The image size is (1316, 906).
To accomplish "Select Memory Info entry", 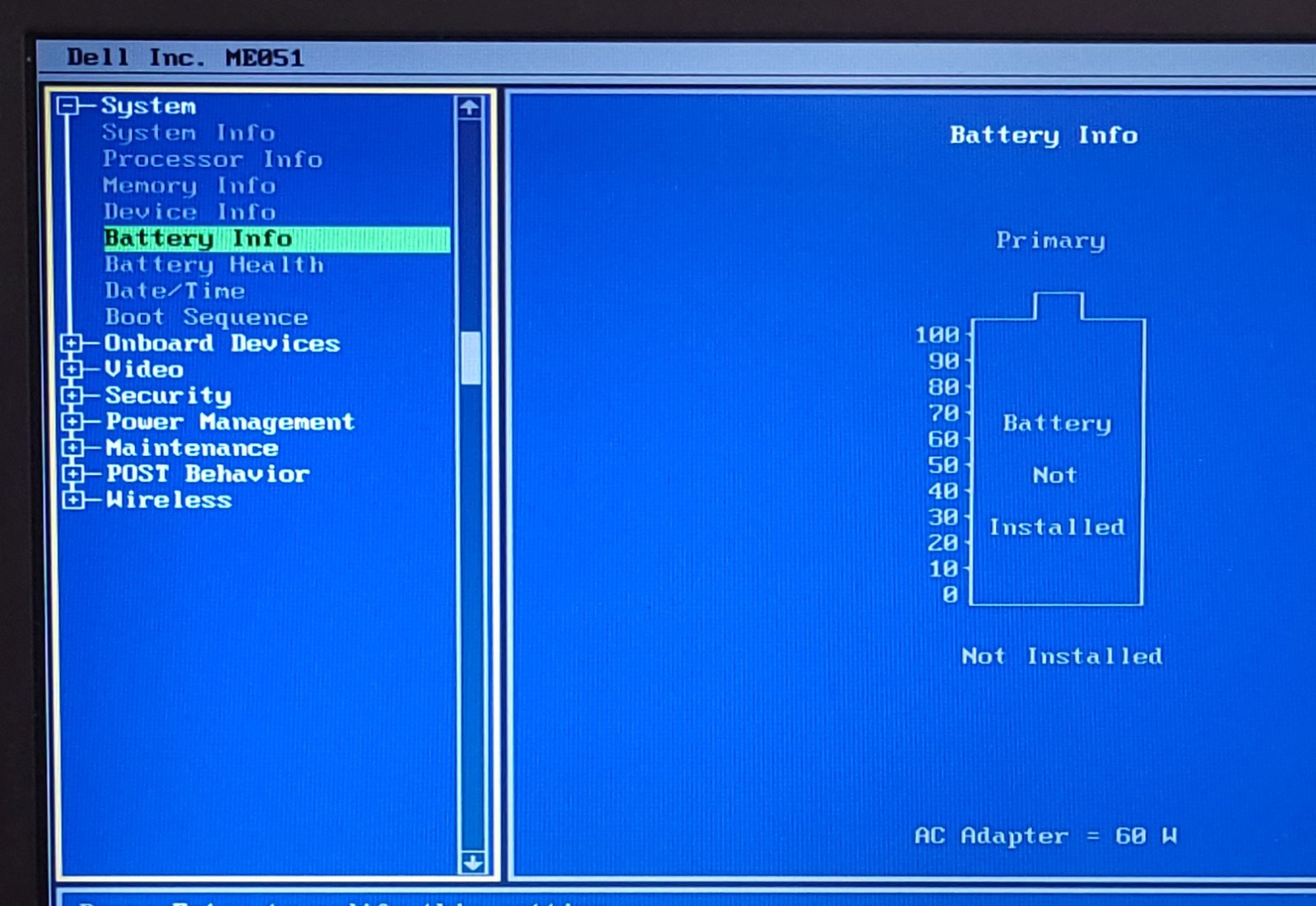I will pyautogui.click(x=189, y=186).
